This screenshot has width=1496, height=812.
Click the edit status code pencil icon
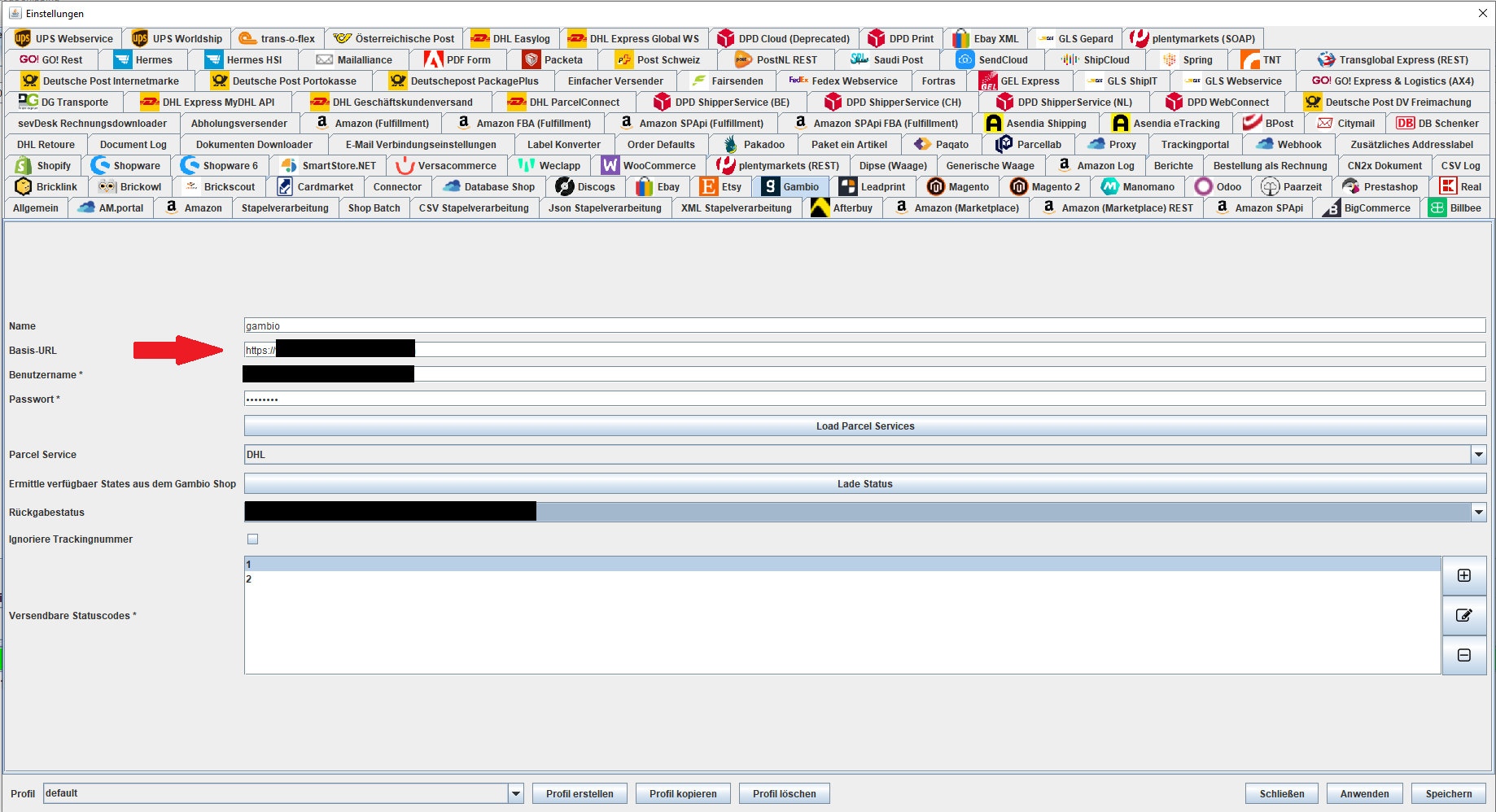(x=1463, y=615)
